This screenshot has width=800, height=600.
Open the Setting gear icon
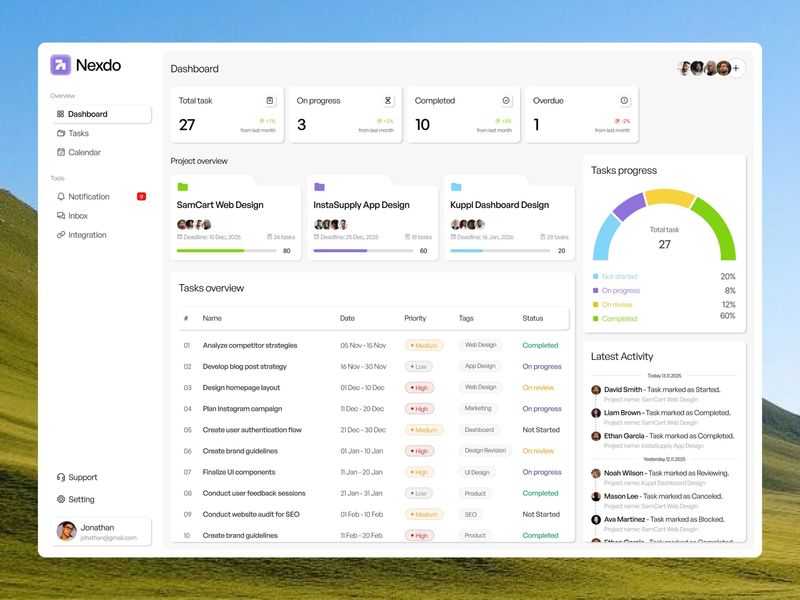(63, 499)
